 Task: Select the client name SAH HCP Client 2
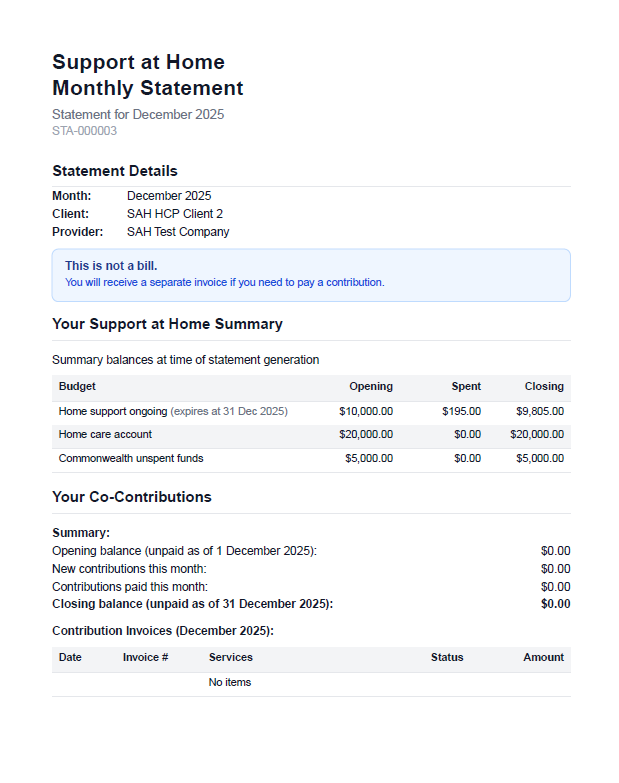175,214
